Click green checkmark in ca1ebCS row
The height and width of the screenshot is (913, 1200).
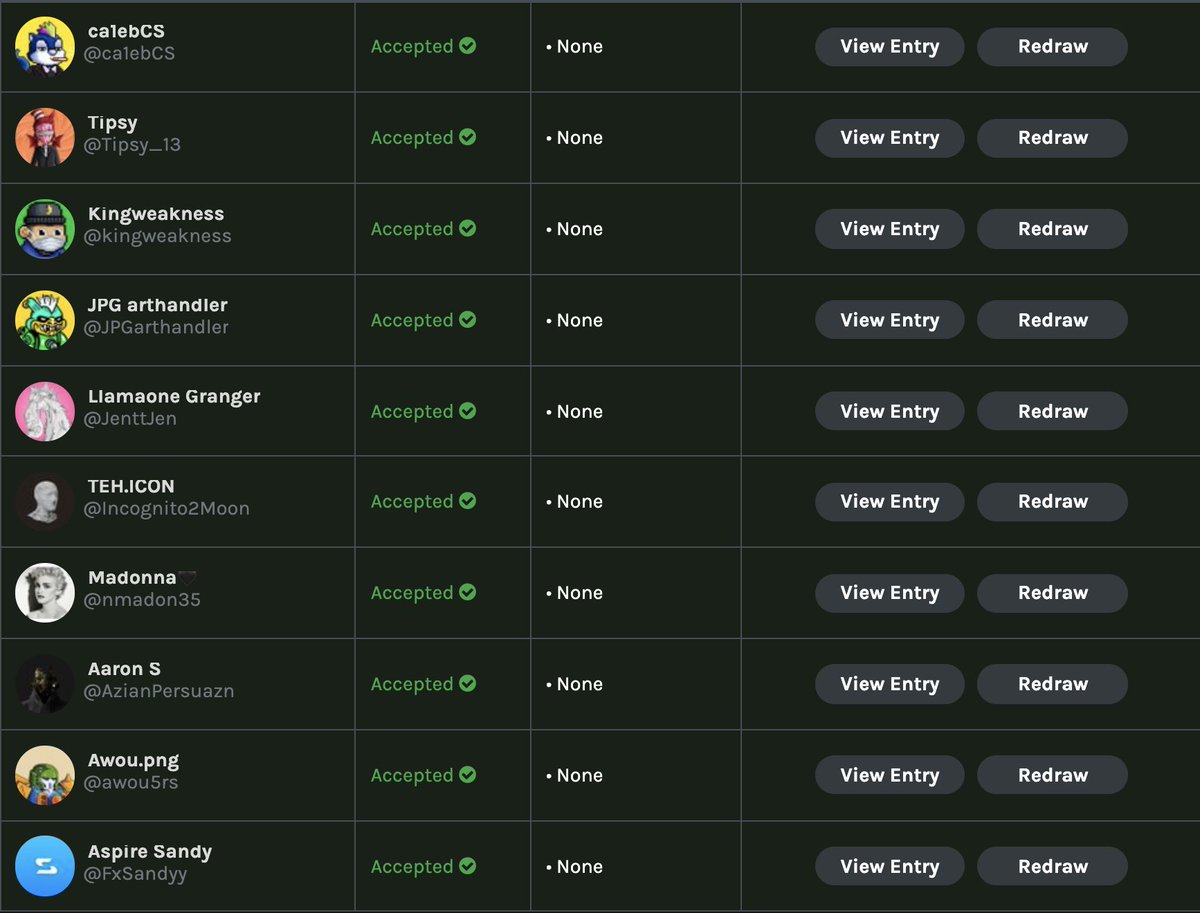tap(467, 46)
